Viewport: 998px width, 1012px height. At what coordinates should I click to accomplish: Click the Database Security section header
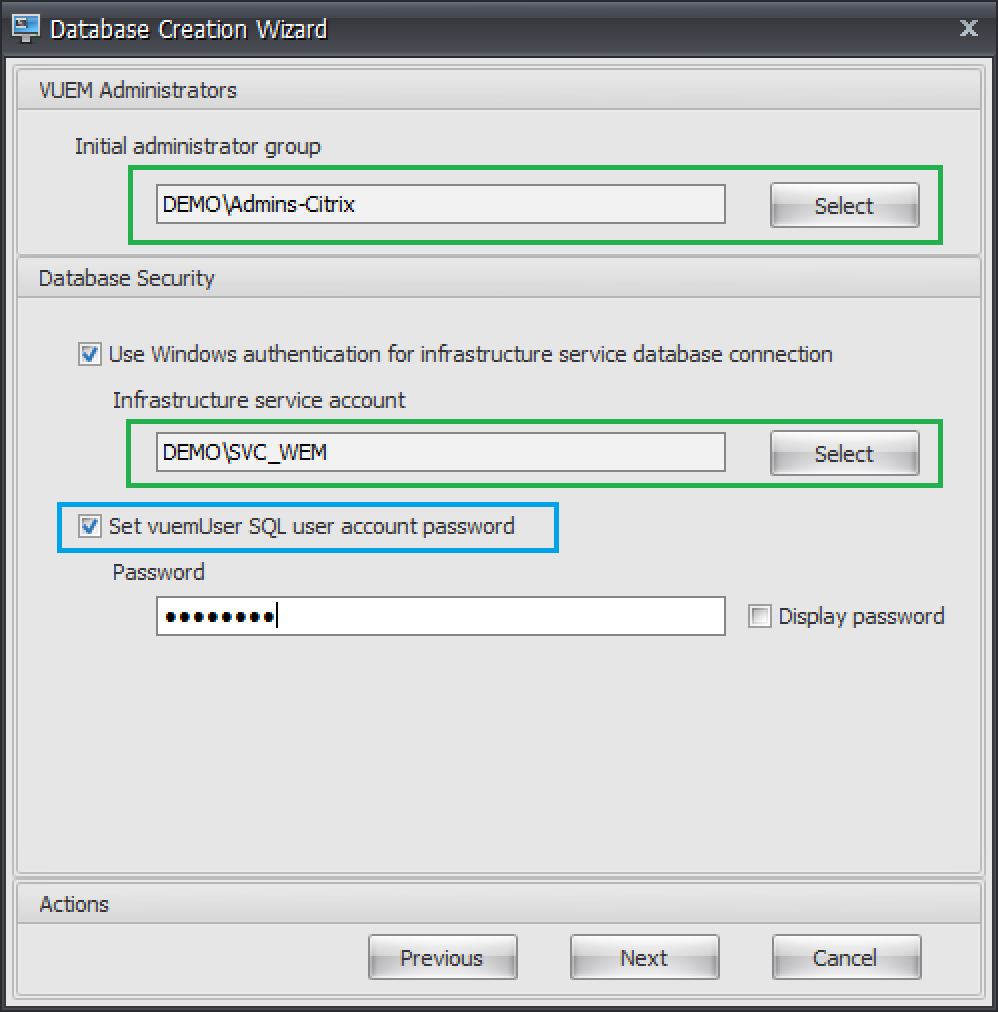127,278
